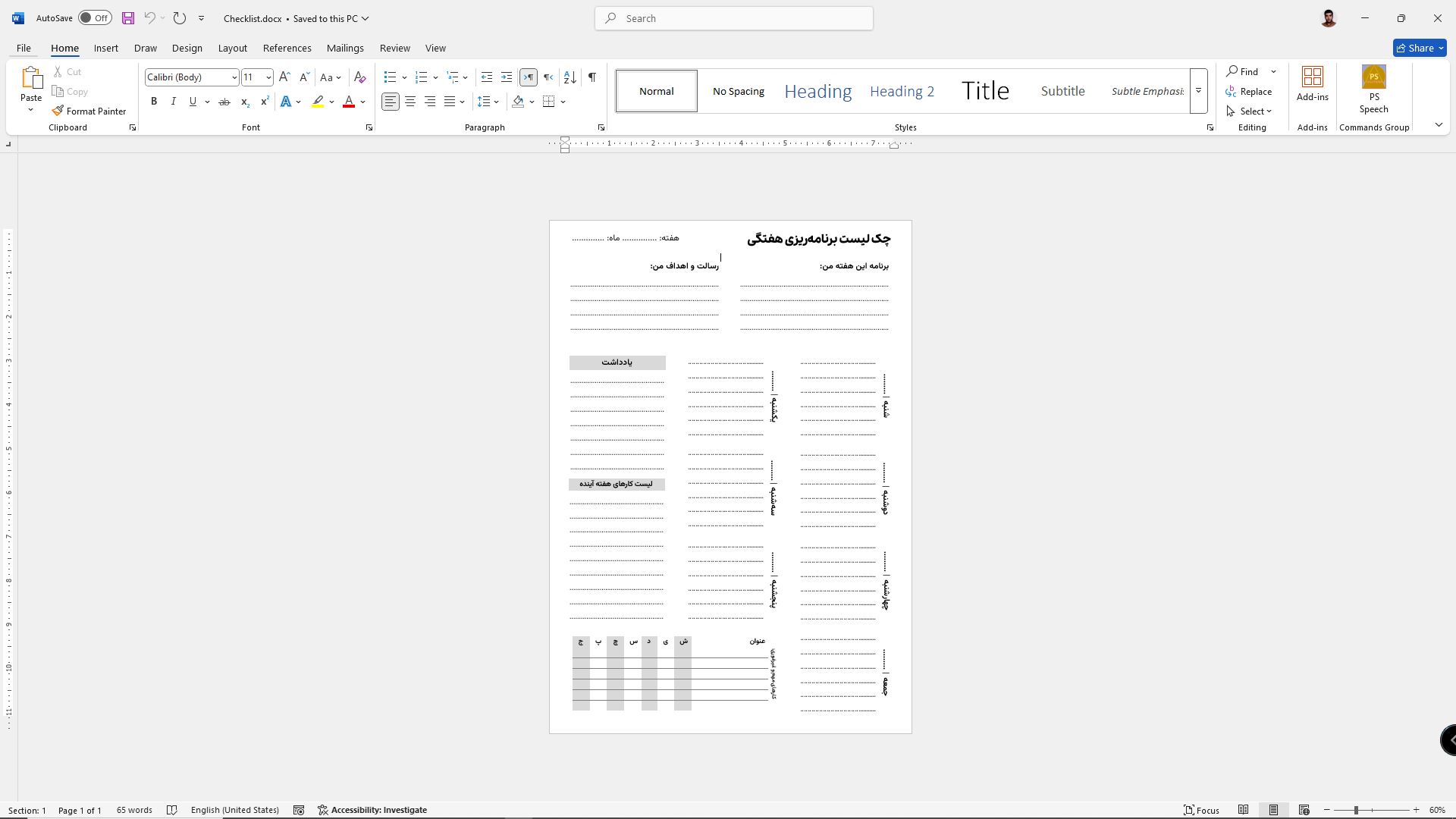Switch to the References tab
The image size is (1456, 819).
(x=287, y=48)
